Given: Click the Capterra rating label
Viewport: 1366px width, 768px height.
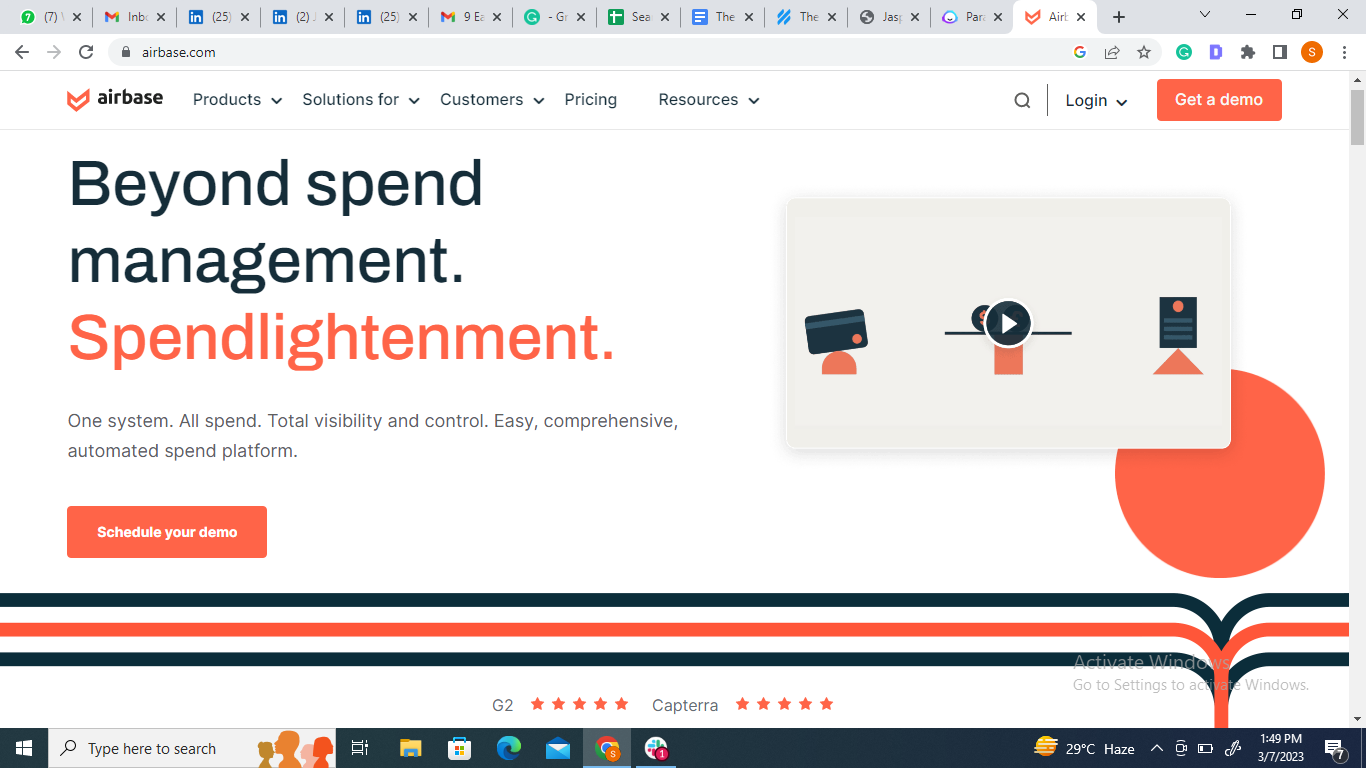Looking at the screenshot, I should coord(685,705).
